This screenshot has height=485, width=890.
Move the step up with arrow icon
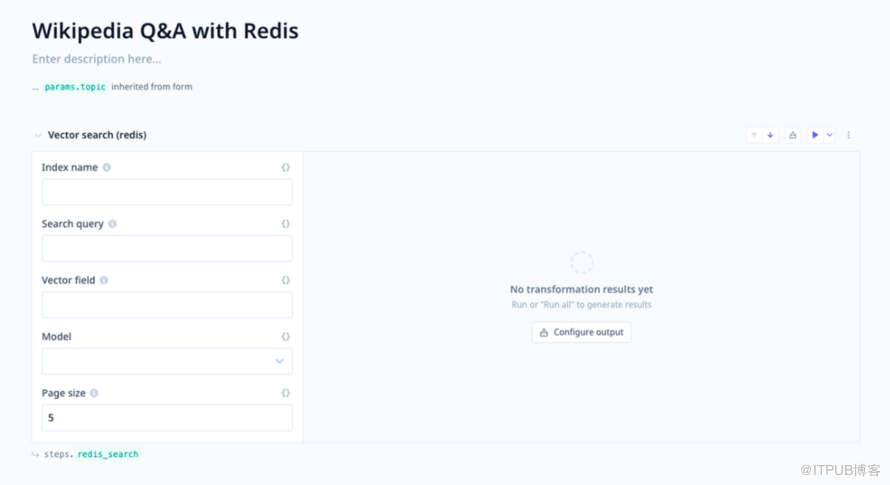coord(754,135)
